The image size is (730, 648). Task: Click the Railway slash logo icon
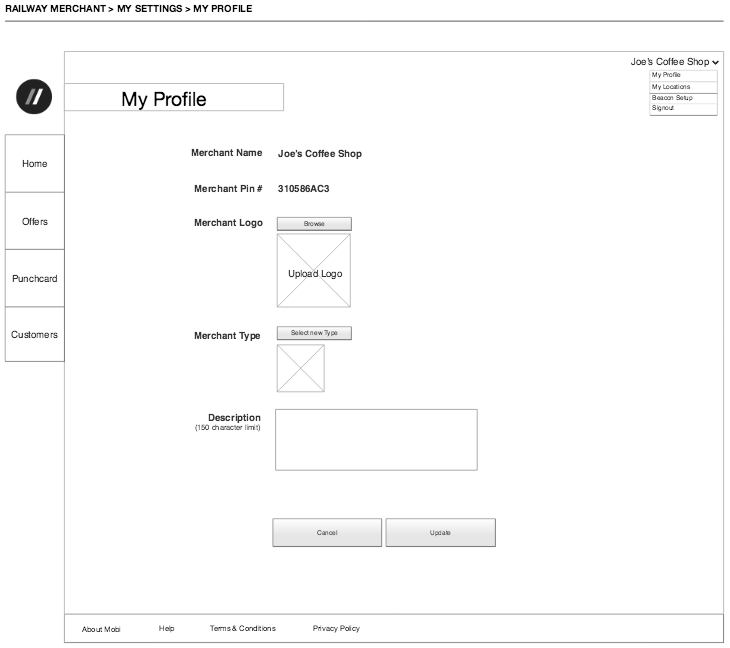click(x=34, y=96)
